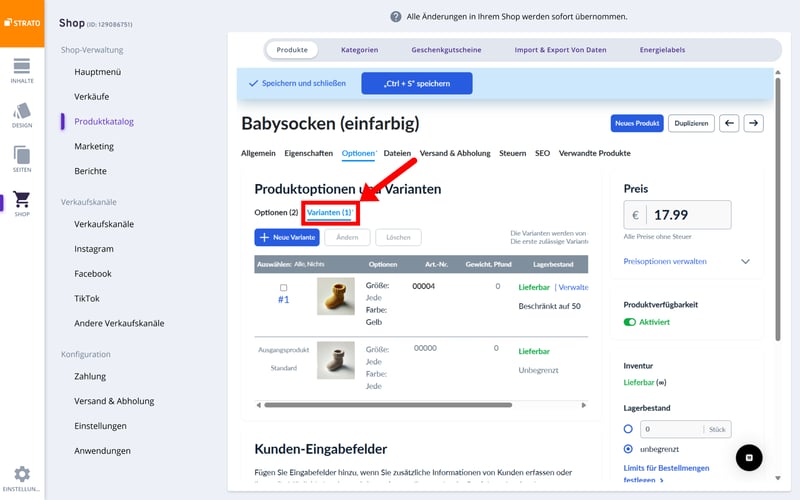Open the variant #1 link
Image resolution: width=800 pixels, height=500 pixels.
pos(284,299)
